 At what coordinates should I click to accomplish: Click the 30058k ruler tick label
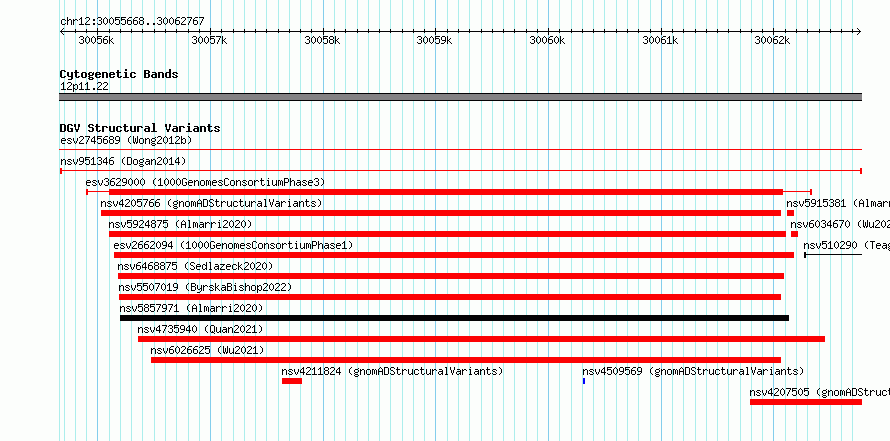coord(322,40)
